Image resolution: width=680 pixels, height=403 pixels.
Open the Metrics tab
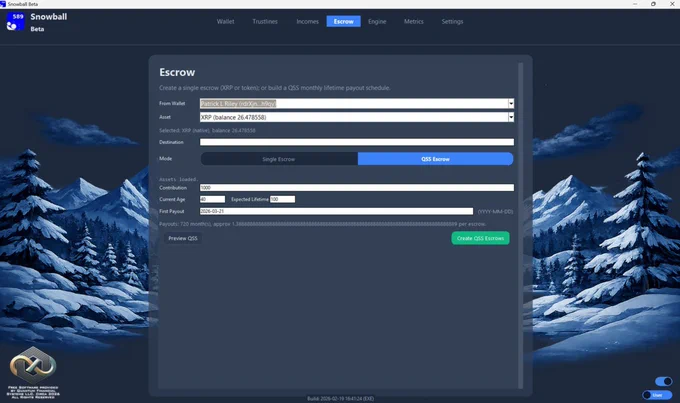(x=414, y=21)
